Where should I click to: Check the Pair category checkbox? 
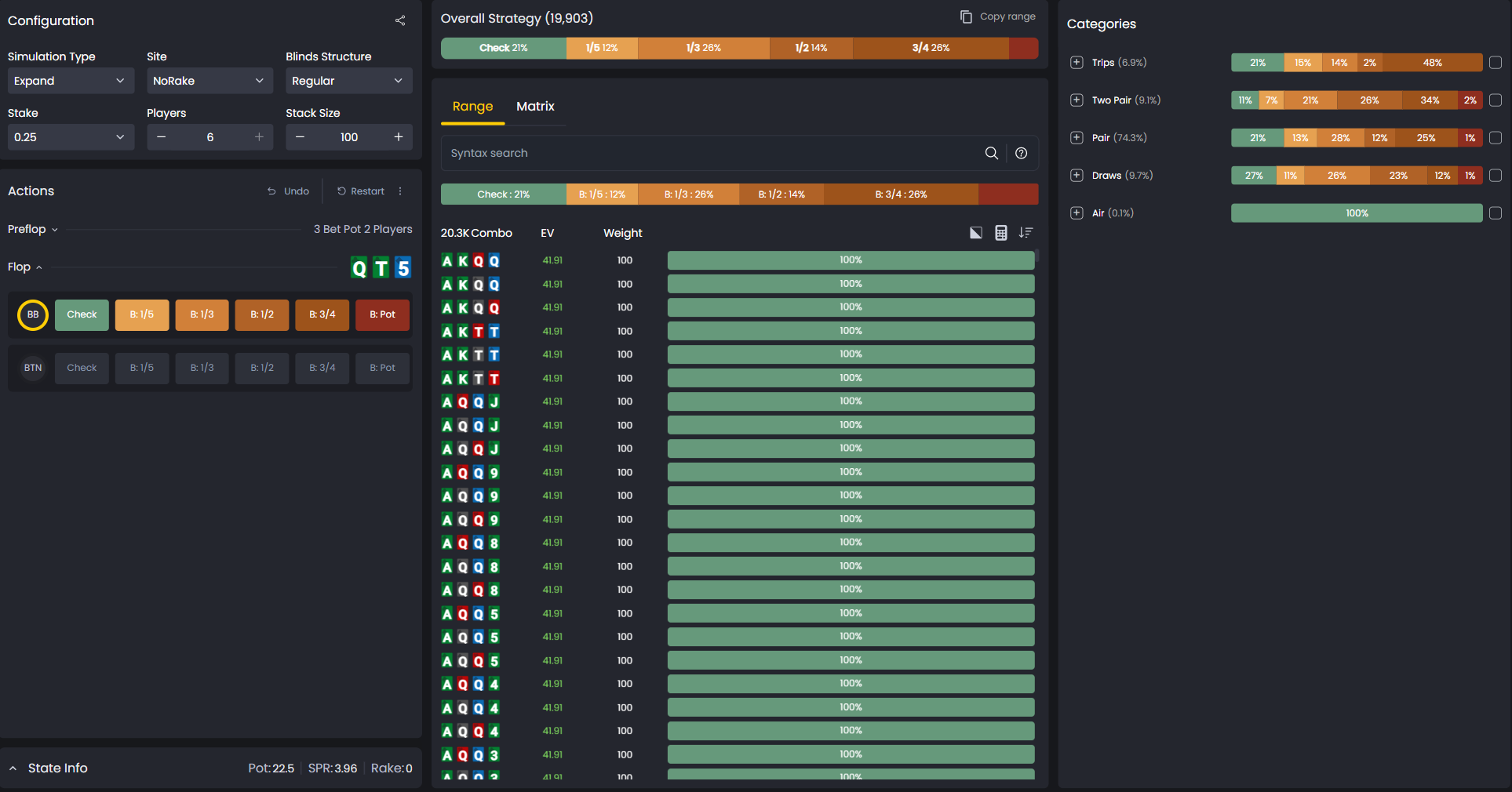[x=1496, y=138]
